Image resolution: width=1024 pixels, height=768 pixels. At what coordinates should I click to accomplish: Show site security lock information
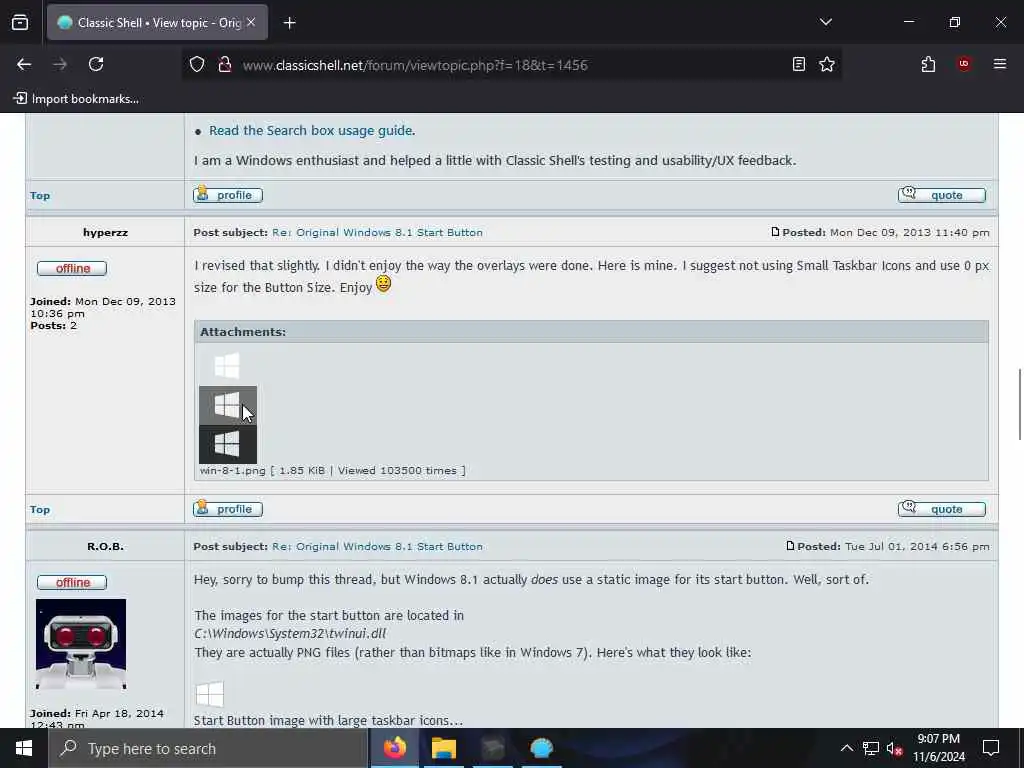pos(225,64)
